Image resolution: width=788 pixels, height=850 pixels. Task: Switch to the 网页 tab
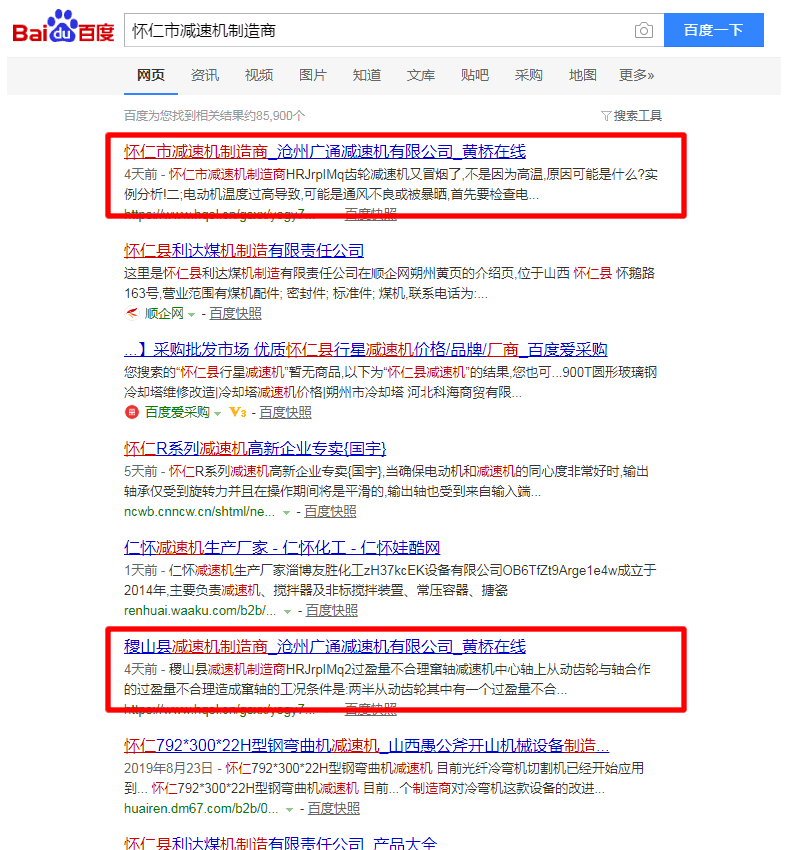click(x=151, y=75)
